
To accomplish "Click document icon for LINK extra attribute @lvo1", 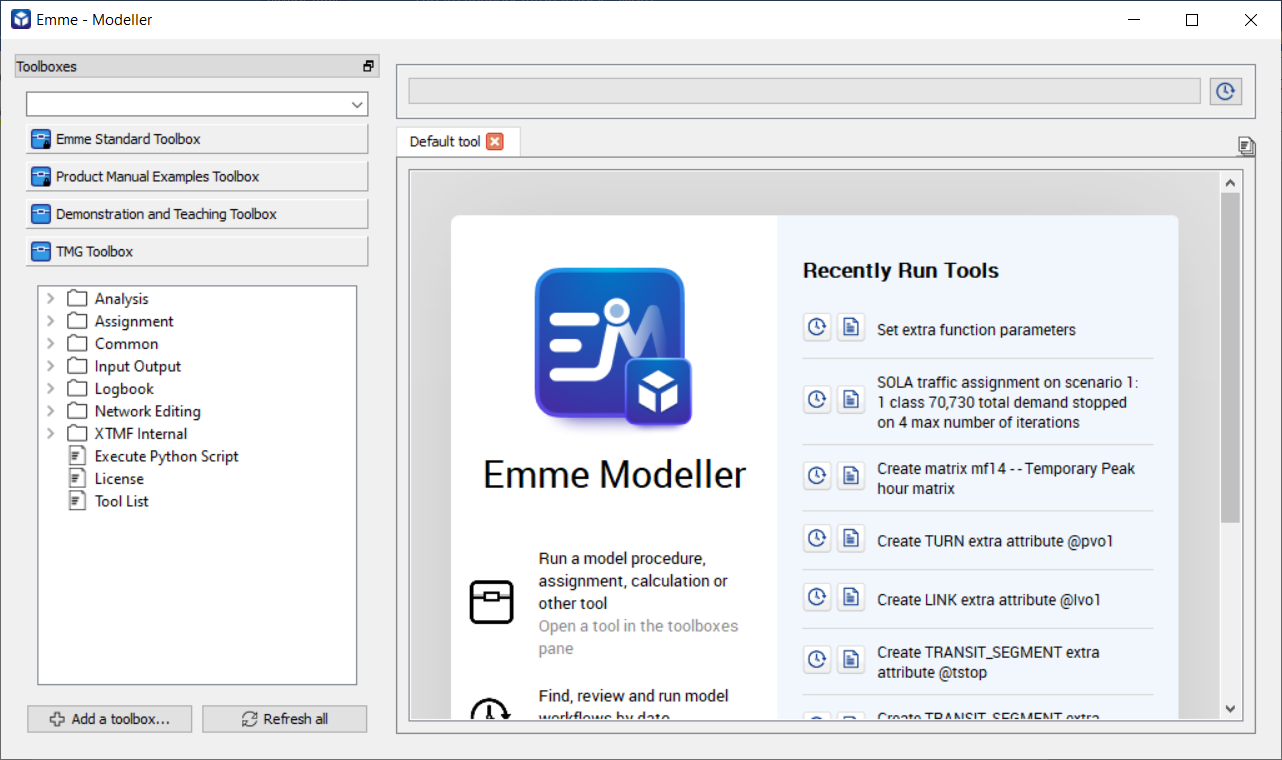I will coord(850,597).
